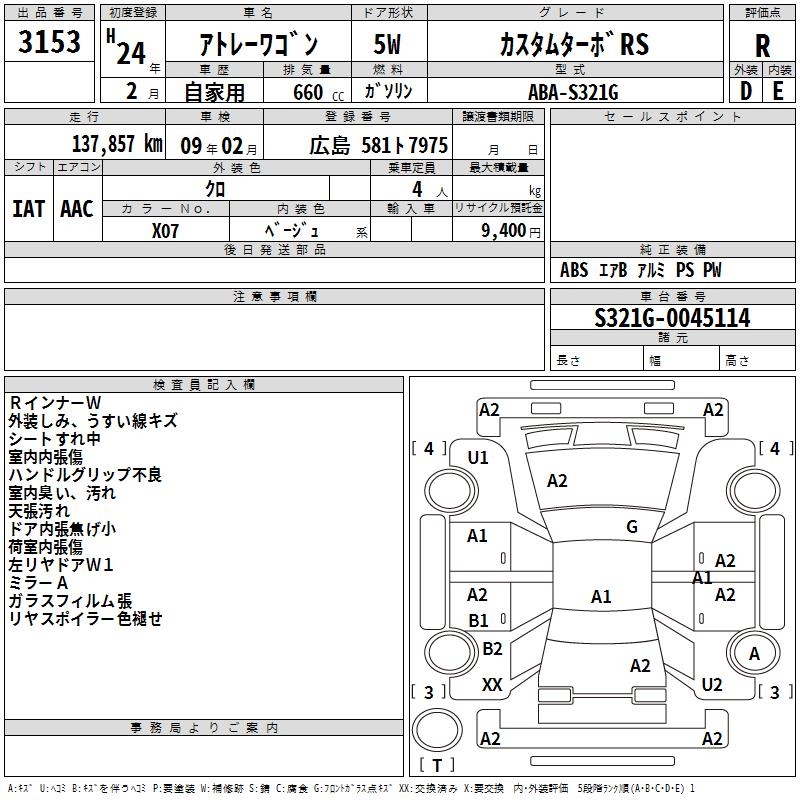The width and height of the screenshot is (800, 800).
Task: Click the damage code legend at bottom
Action: 351,789
